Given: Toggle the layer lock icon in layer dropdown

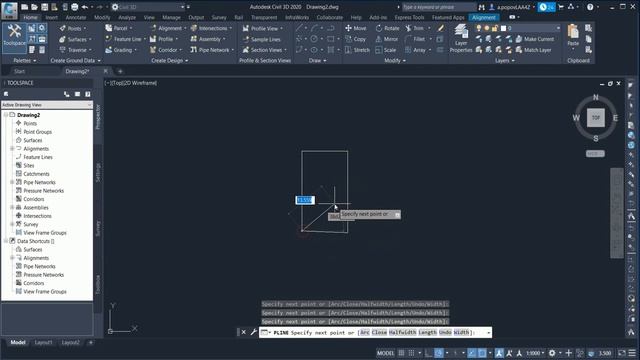Looking at the screenshot, I should click(x=495, y=28).
